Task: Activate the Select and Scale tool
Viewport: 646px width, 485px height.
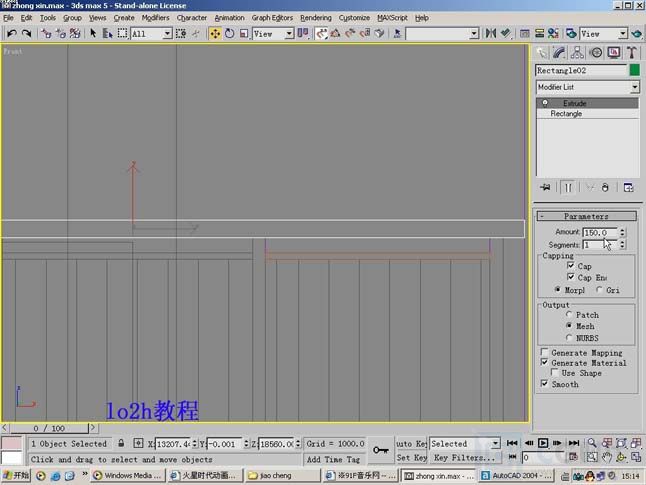Action: (x=243, y=33)
